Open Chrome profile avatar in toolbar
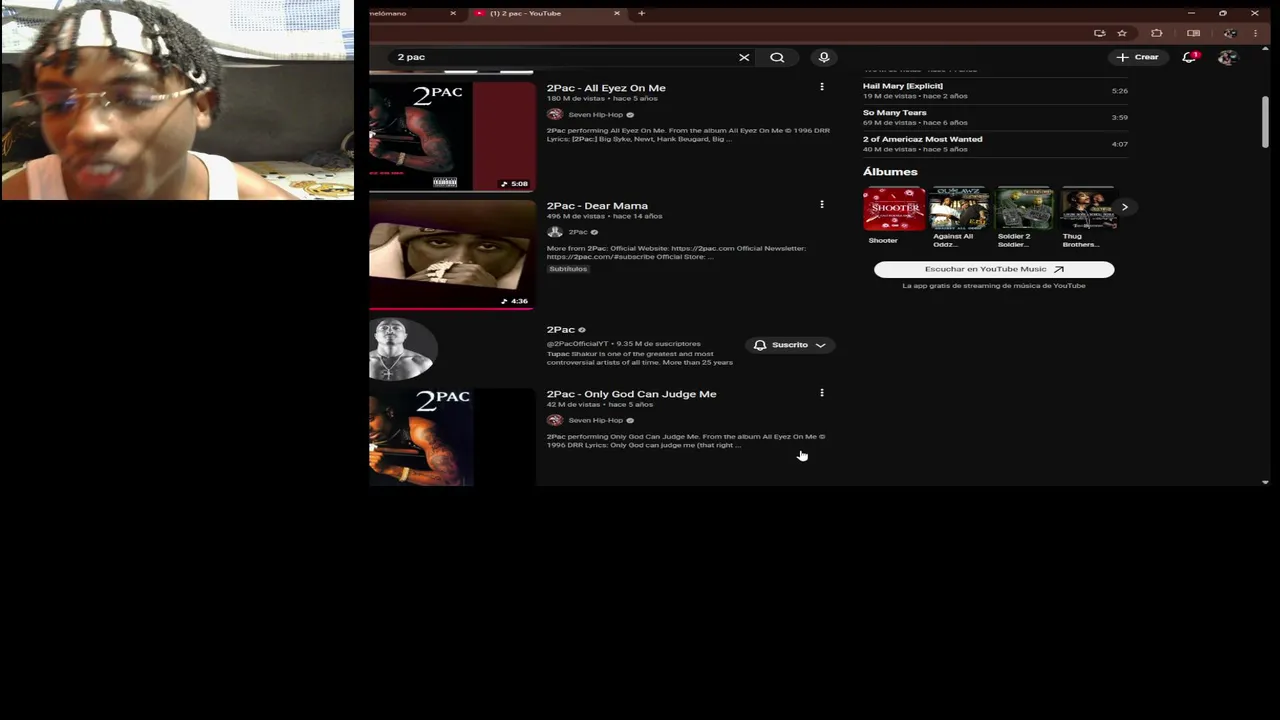The image size is (1280, 720). (x=1230, y=33)
